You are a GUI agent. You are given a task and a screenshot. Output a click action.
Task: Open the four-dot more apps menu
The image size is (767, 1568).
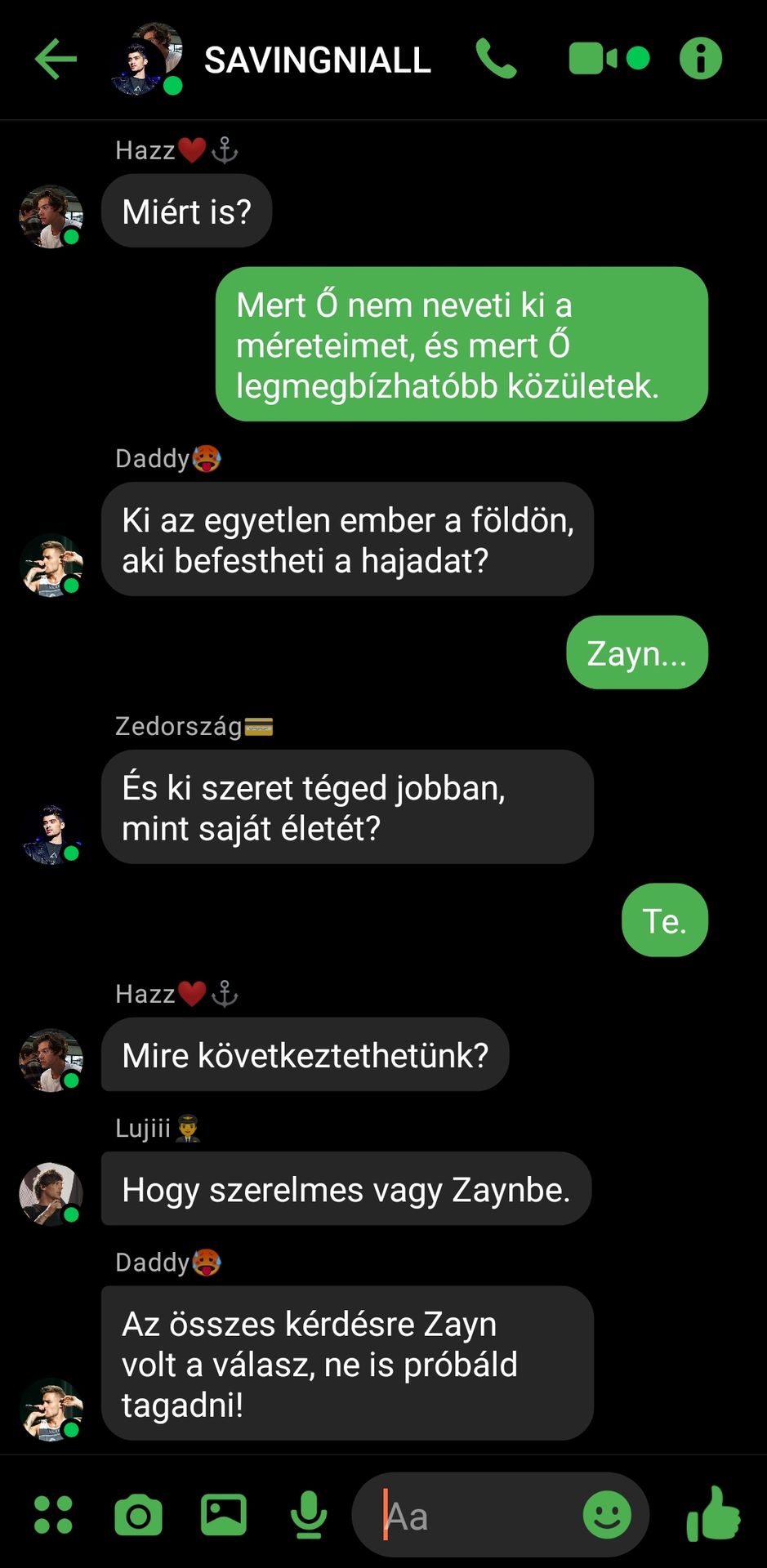53,1515
